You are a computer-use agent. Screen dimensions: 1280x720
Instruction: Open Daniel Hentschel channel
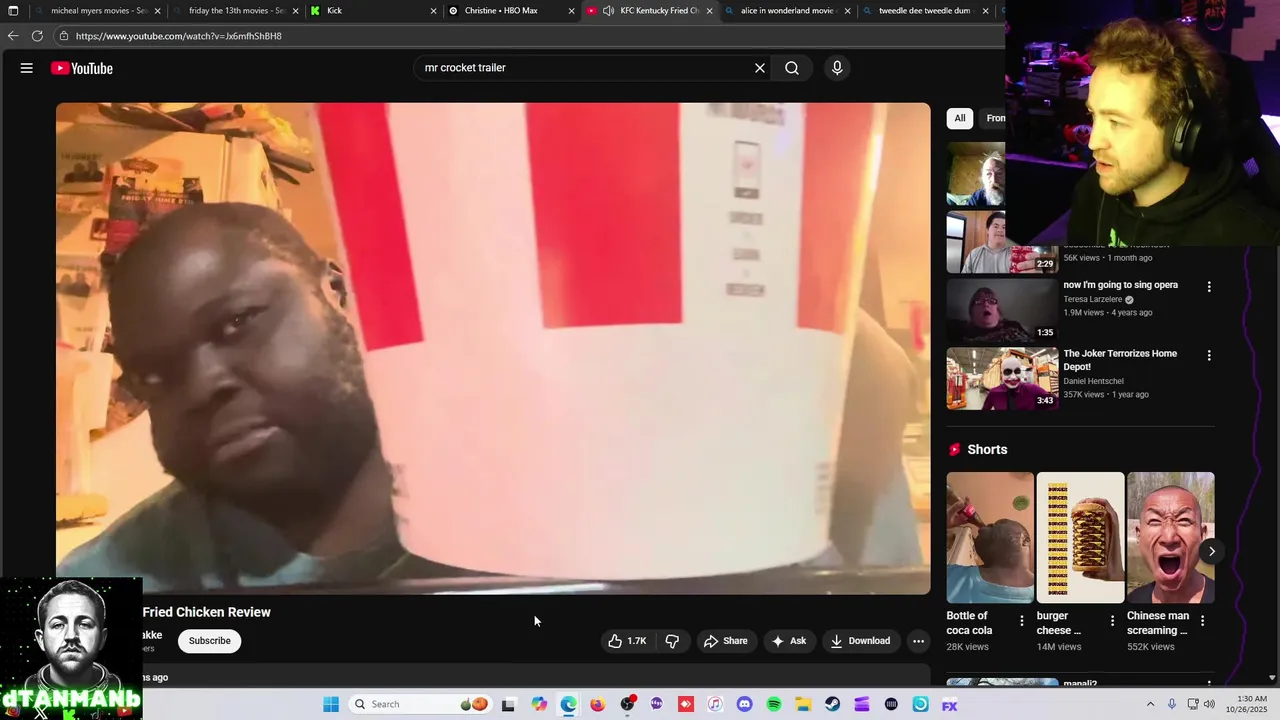1093,381
